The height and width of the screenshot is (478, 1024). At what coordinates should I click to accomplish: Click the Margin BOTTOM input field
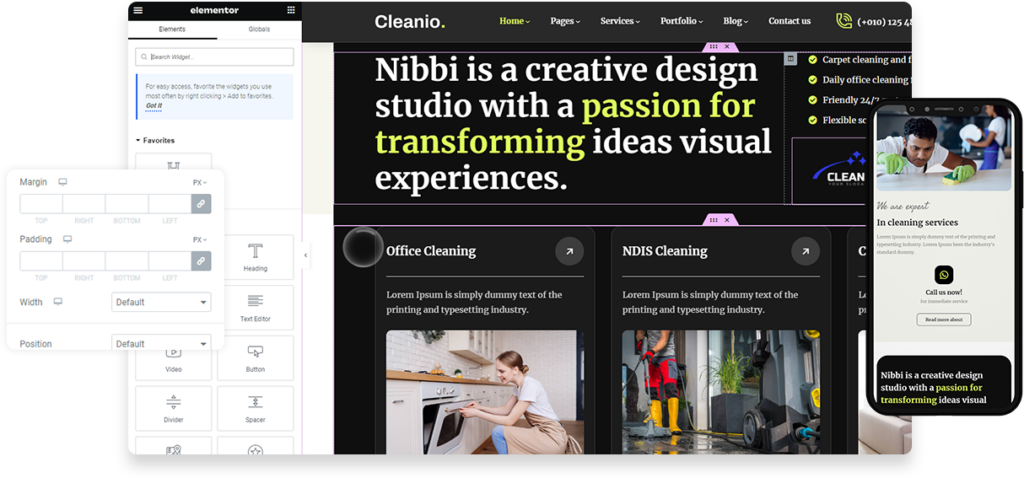point(127,204)
